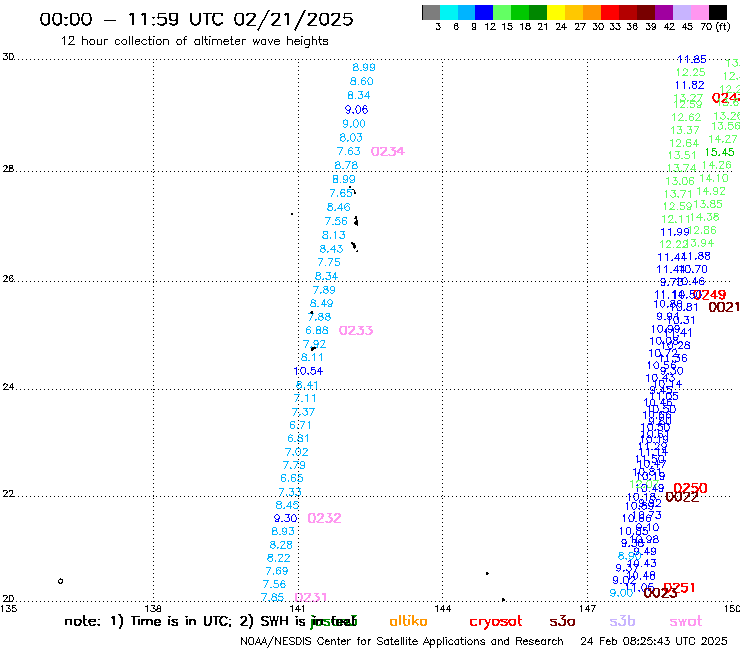
Task: Click the green wave height value 13.06
Action: click(x=680, y=181)
